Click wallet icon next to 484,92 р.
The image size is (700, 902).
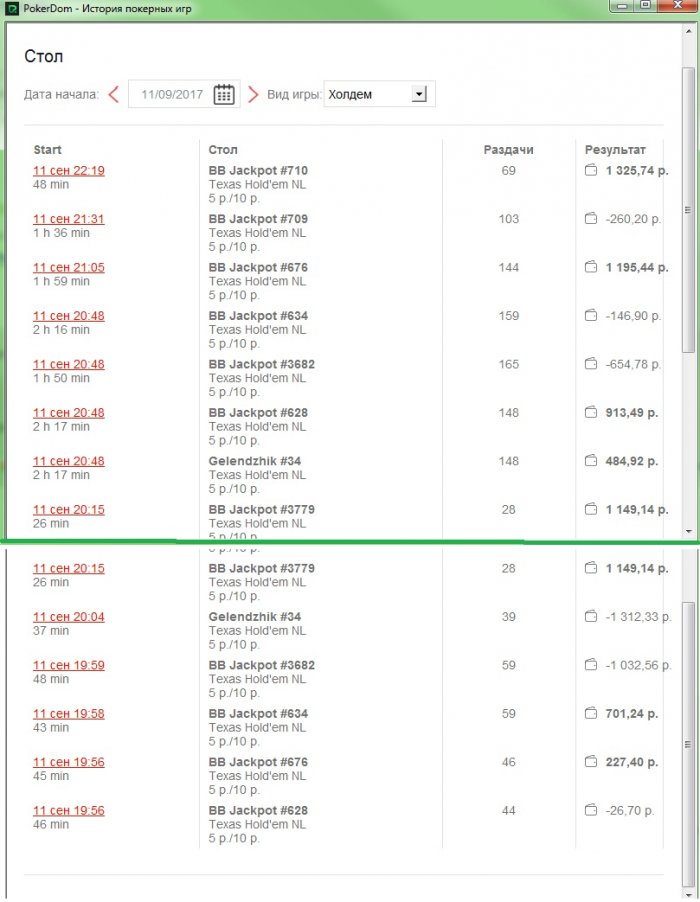point(591,460)
